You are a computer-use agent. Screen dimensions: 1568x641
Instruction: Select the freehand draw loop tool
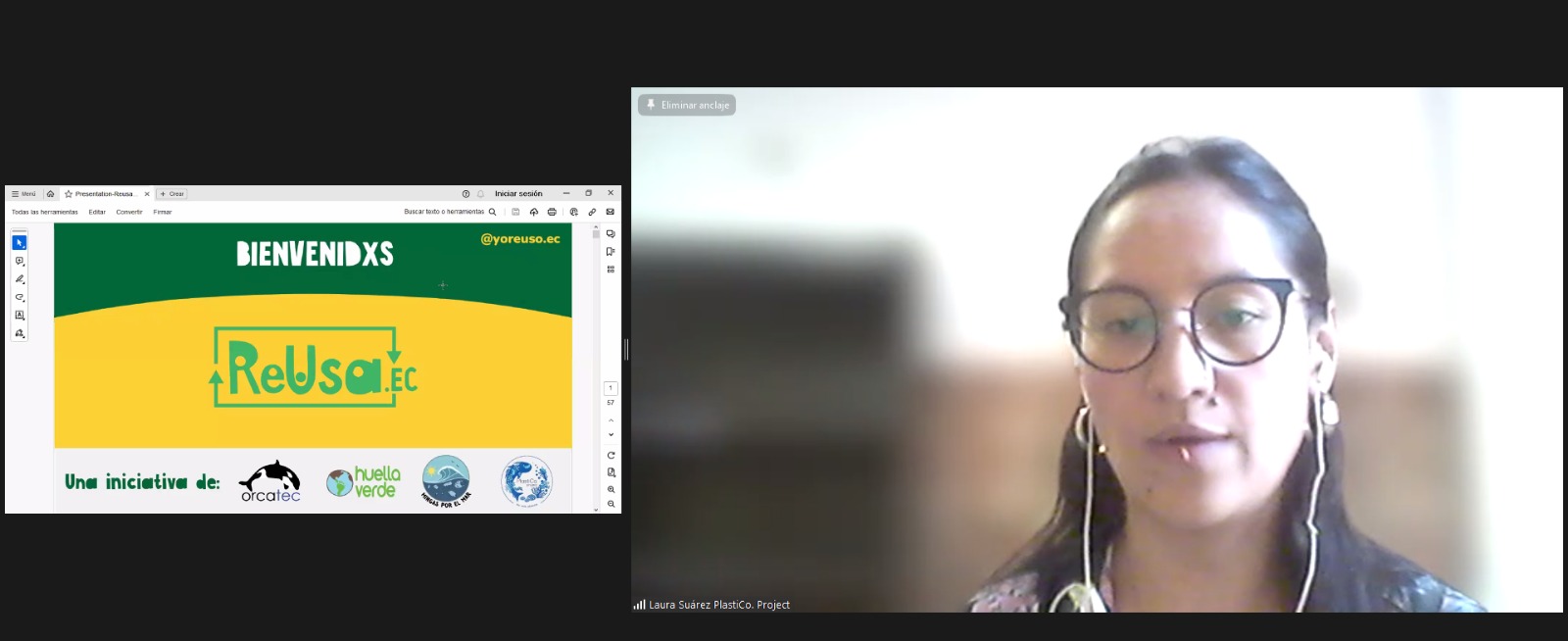click(x=19, y=297)
